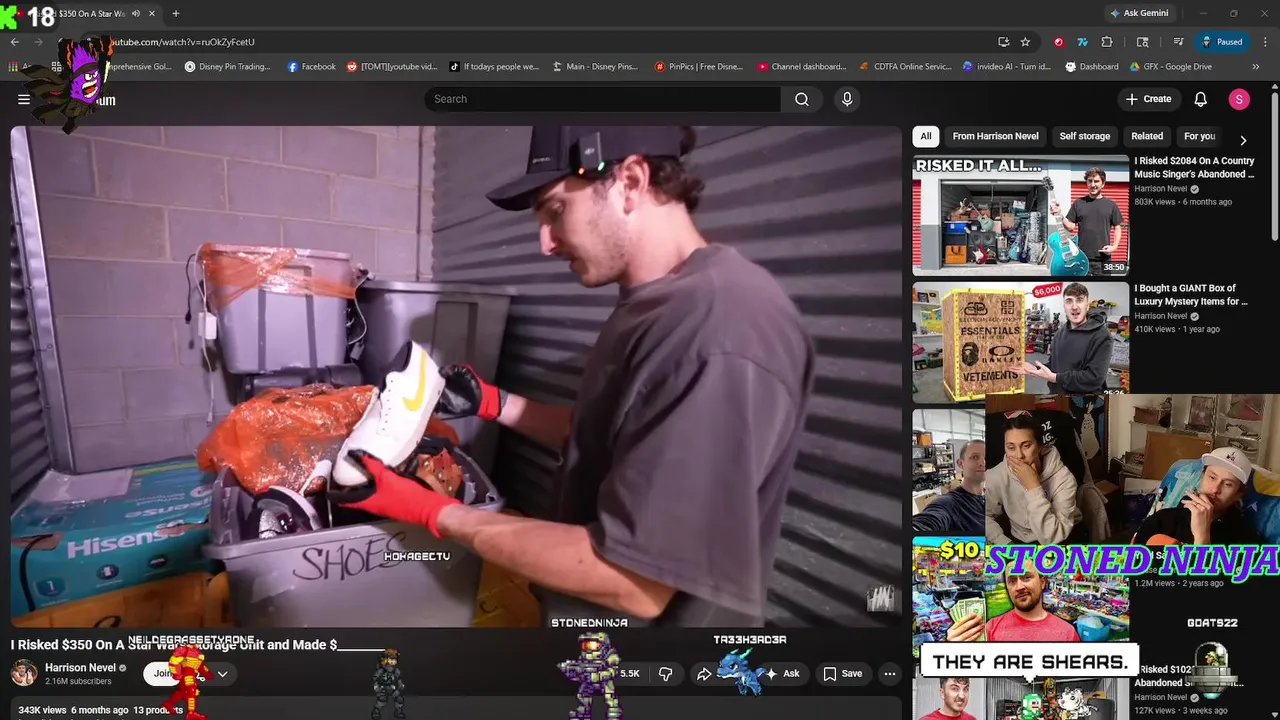Click Ask Gemini button
Image resolution: width=1280 pixels, height=720 pixels.
(1138, 14)
